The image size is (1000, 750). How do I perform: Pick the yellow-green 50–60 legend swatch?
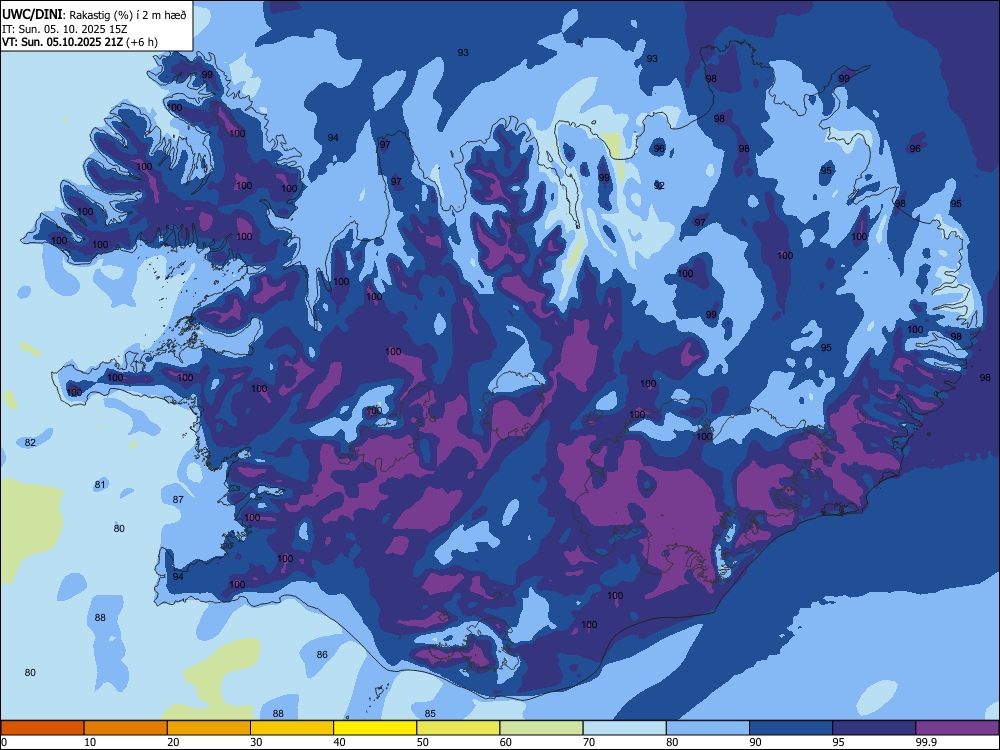pyautogui.click(x=458, y=728)
